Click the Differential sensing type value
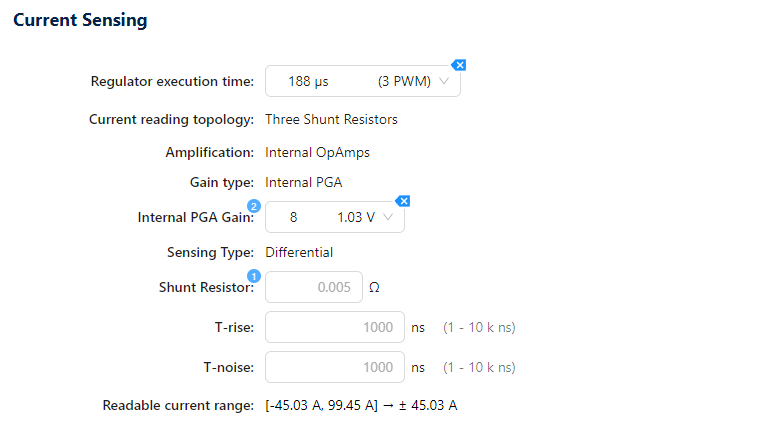 pos(299,253)
